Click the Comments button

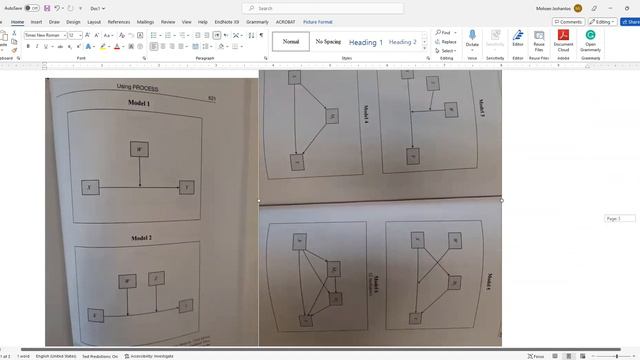tap(568, 22)
